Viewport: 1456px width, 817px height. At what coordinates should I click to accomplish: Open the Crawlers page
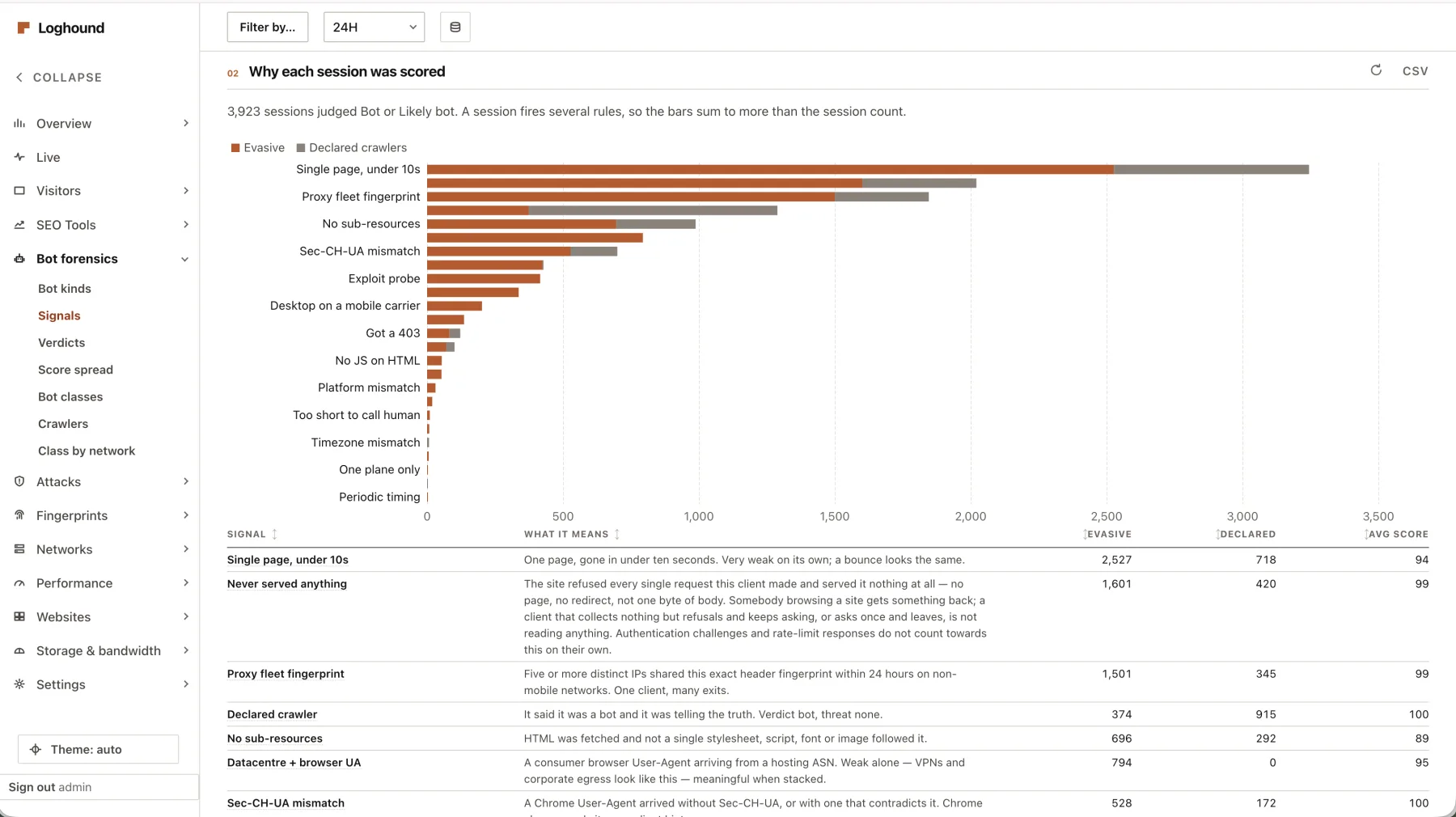tap(63, 424)
